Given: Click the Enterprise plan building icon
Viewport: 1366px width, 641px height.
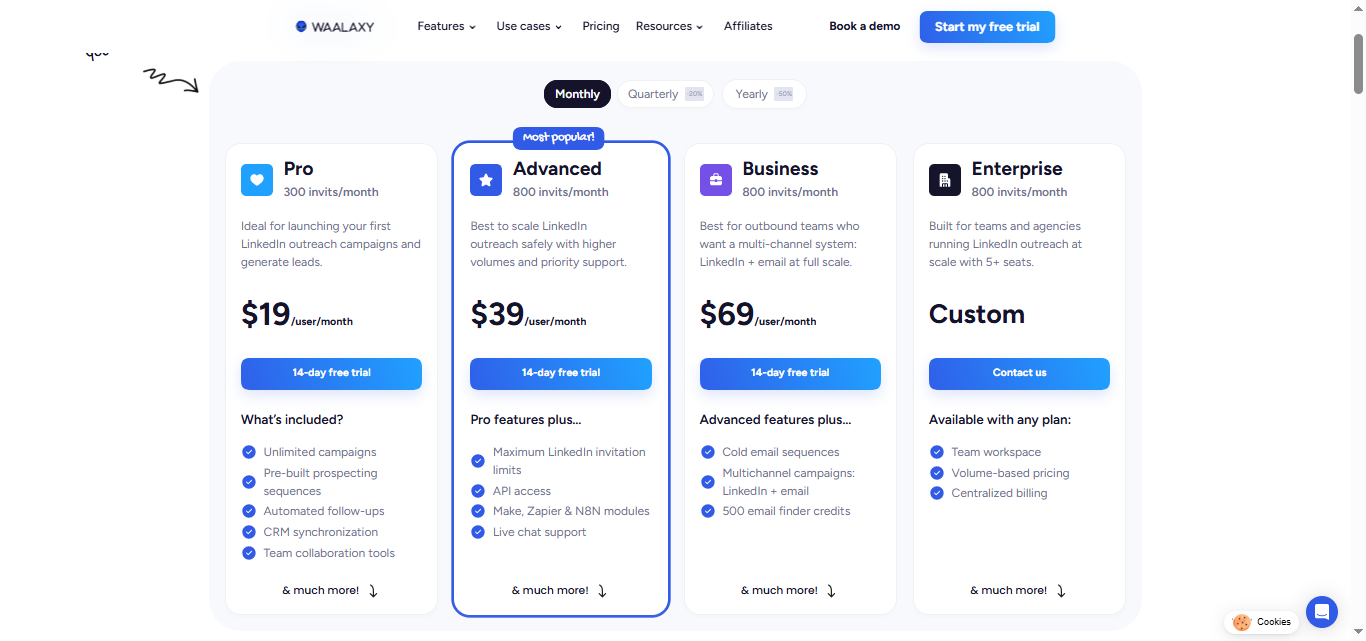Looking at the screenshot, I should click(x=945, y=180).
